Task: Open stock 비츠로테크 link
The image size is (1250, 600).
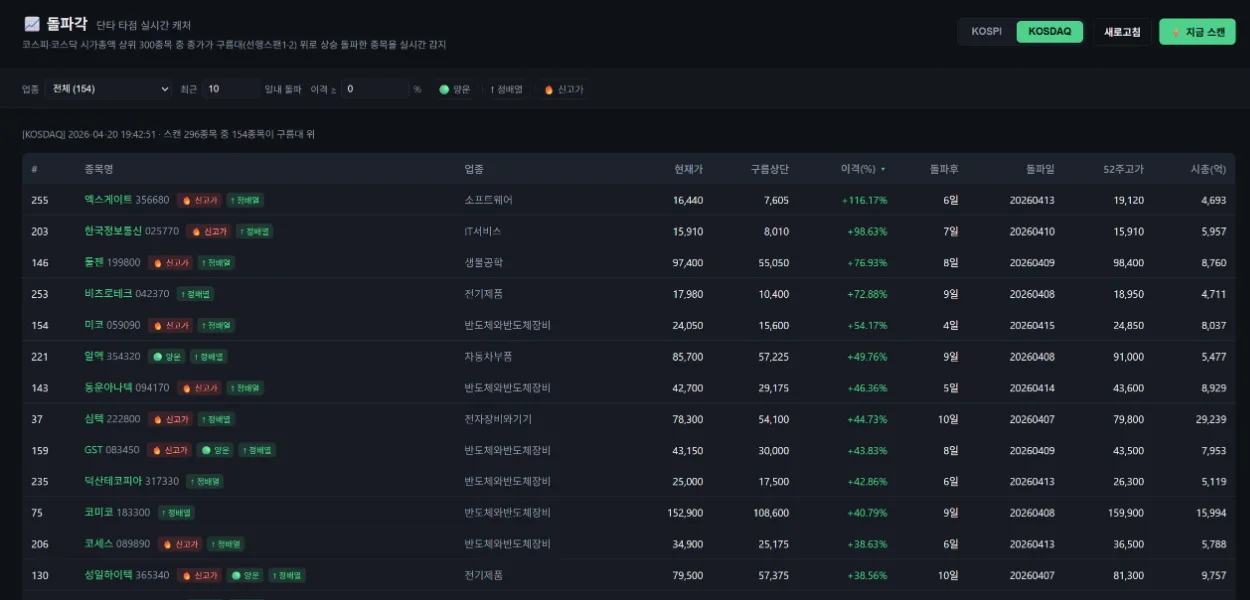Action: [x=108, y=294]
